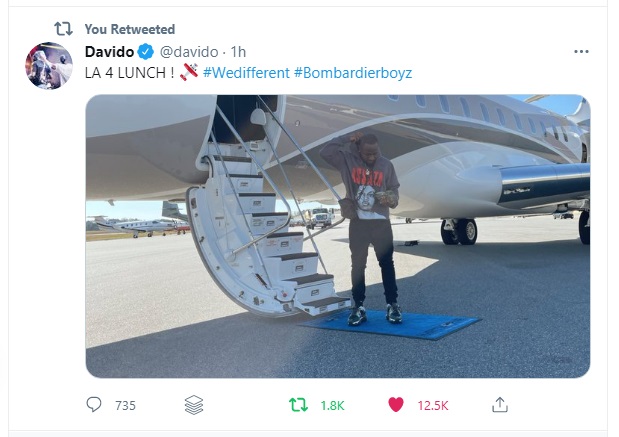Click the share upload arrow icon

pyautogui.click(x=500, y=405)
